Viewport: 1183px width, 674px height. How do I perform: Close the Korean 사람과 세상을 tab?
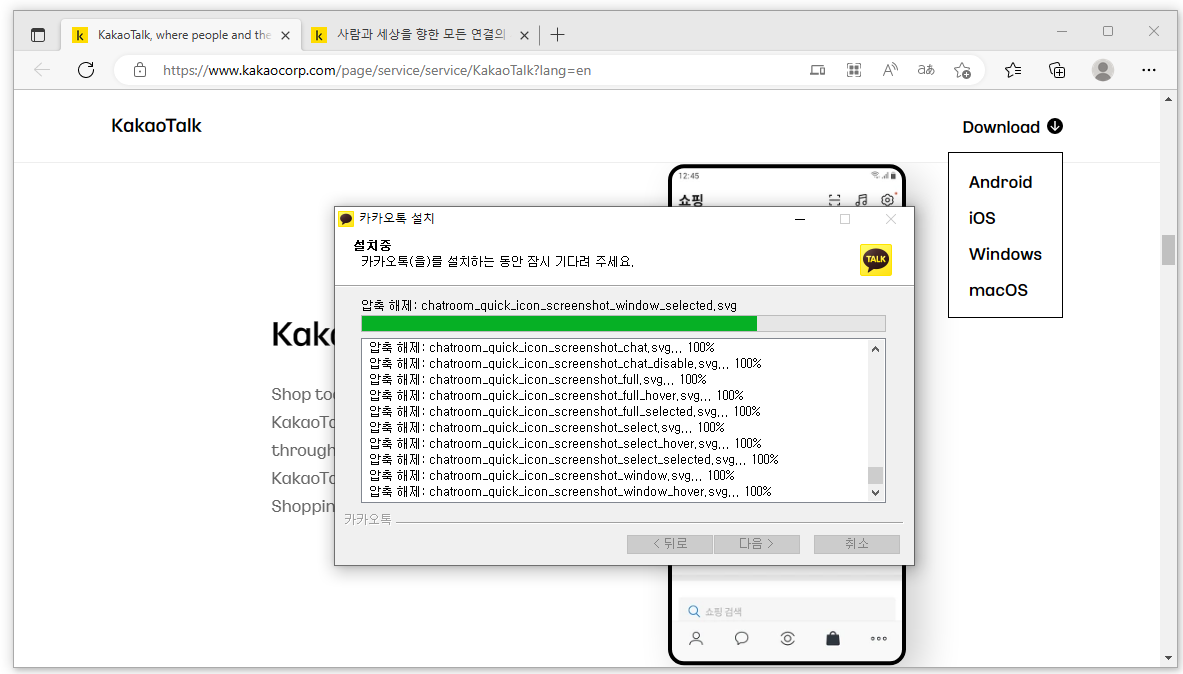tap(524, 35)
